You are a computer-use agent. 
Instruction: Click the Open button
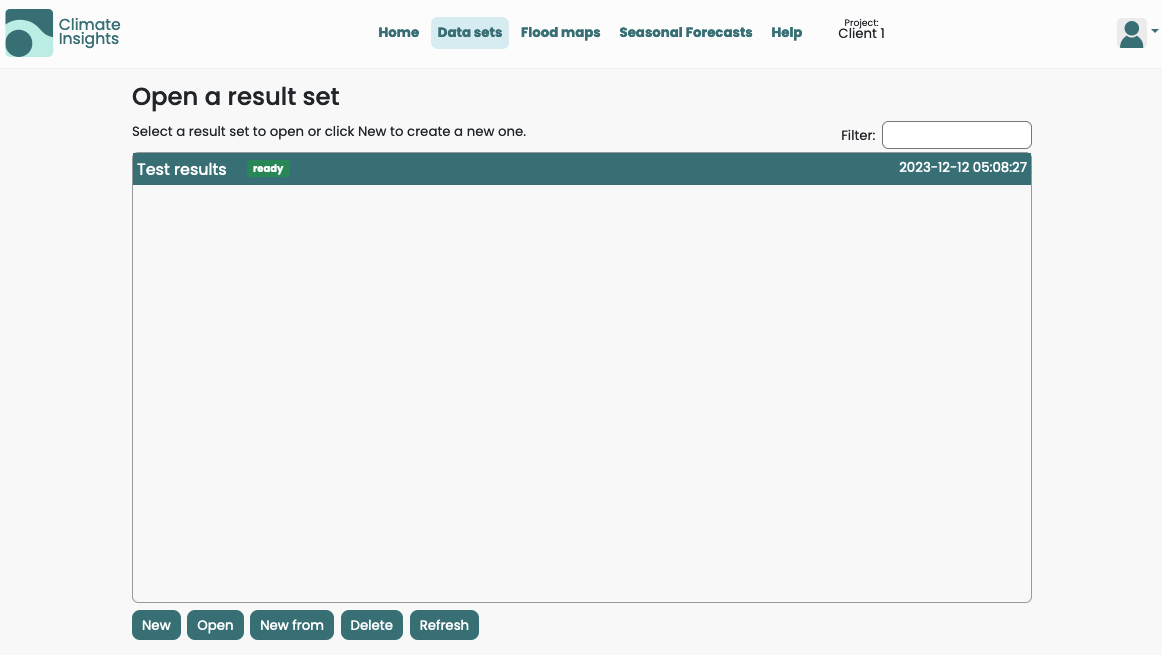coord(215,625)
